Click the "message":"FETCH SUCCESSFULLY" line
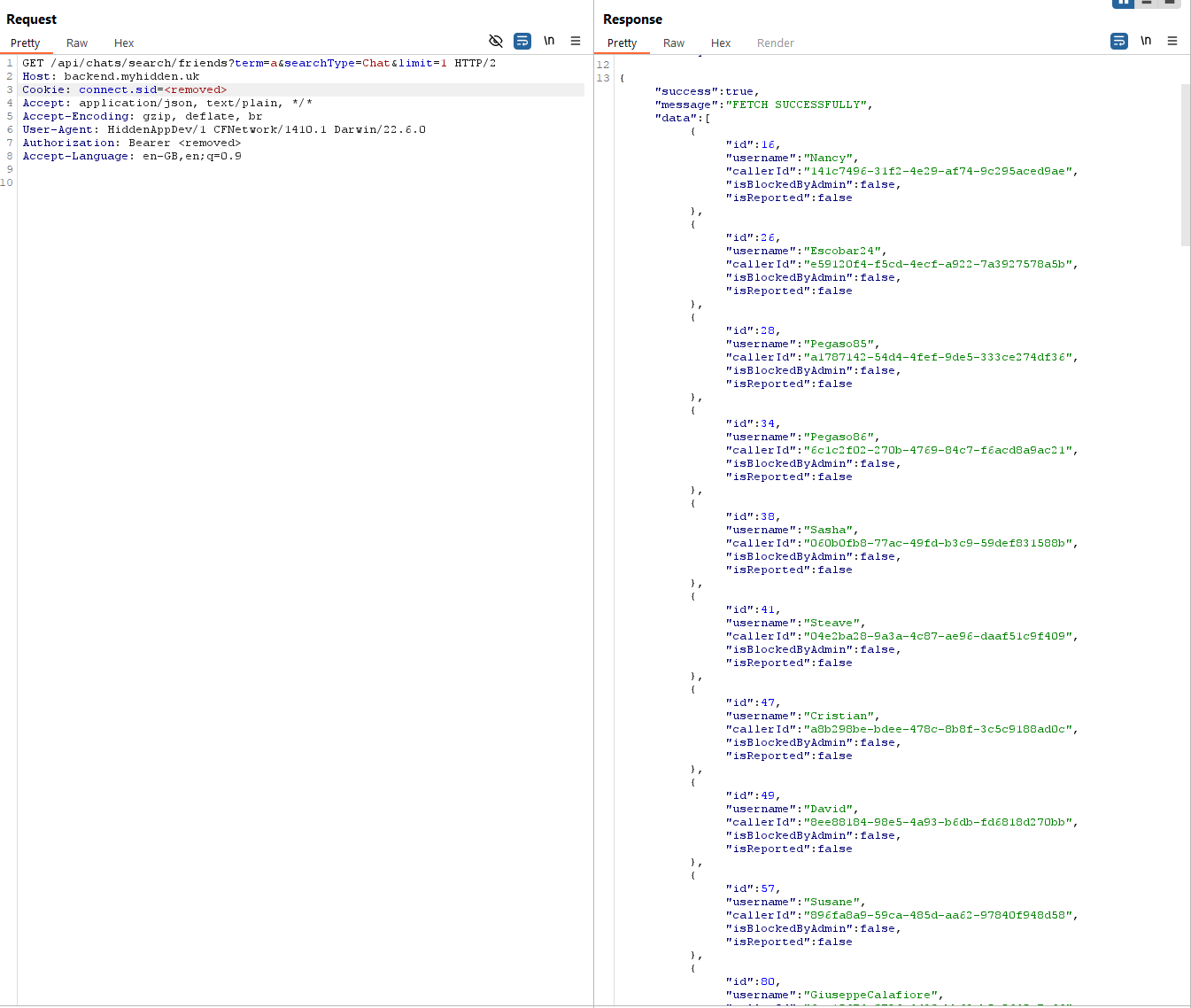 pyautogui.click(x=763, y=105)
